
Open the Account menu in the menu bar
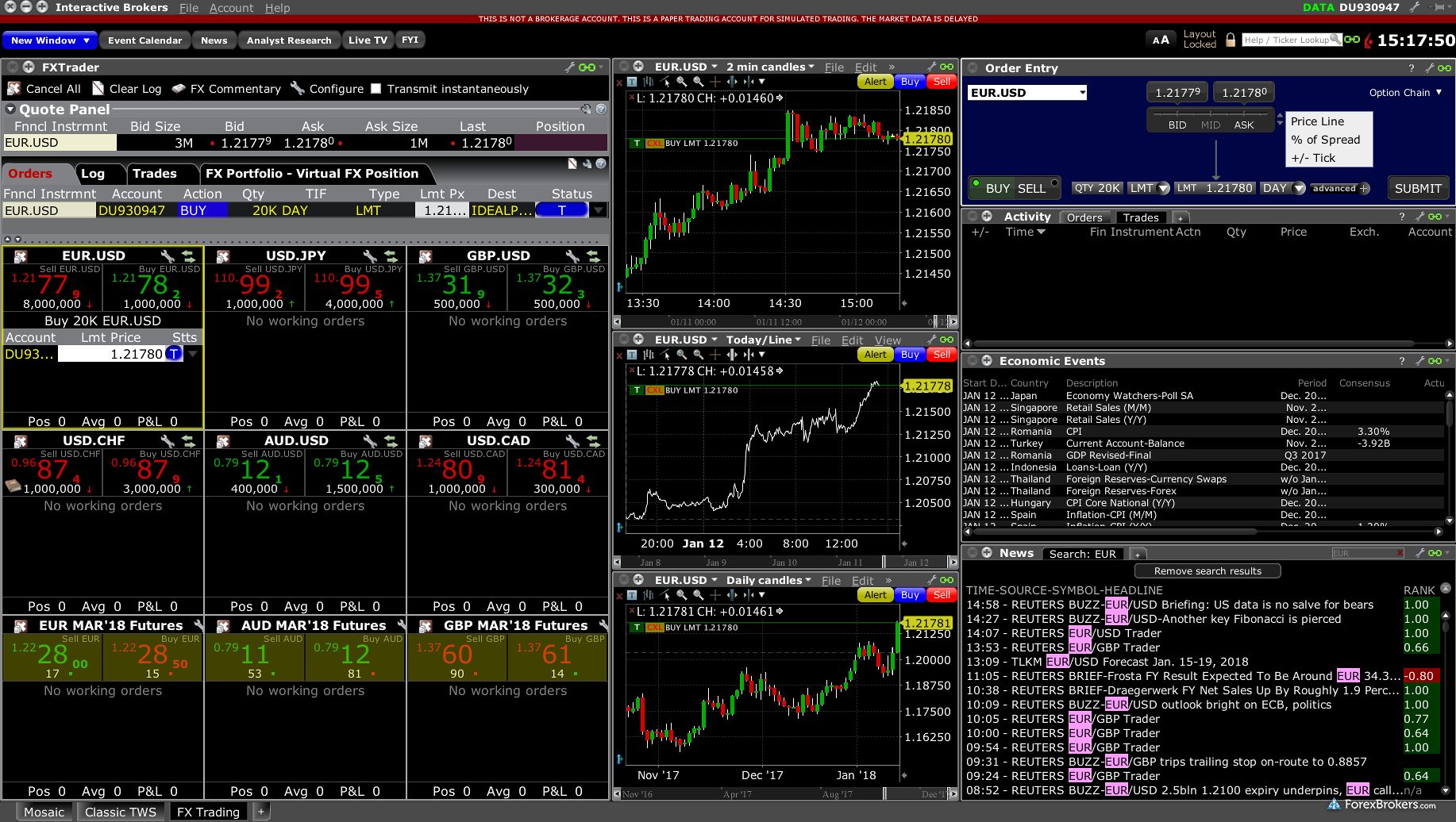(x=231, y=8)
